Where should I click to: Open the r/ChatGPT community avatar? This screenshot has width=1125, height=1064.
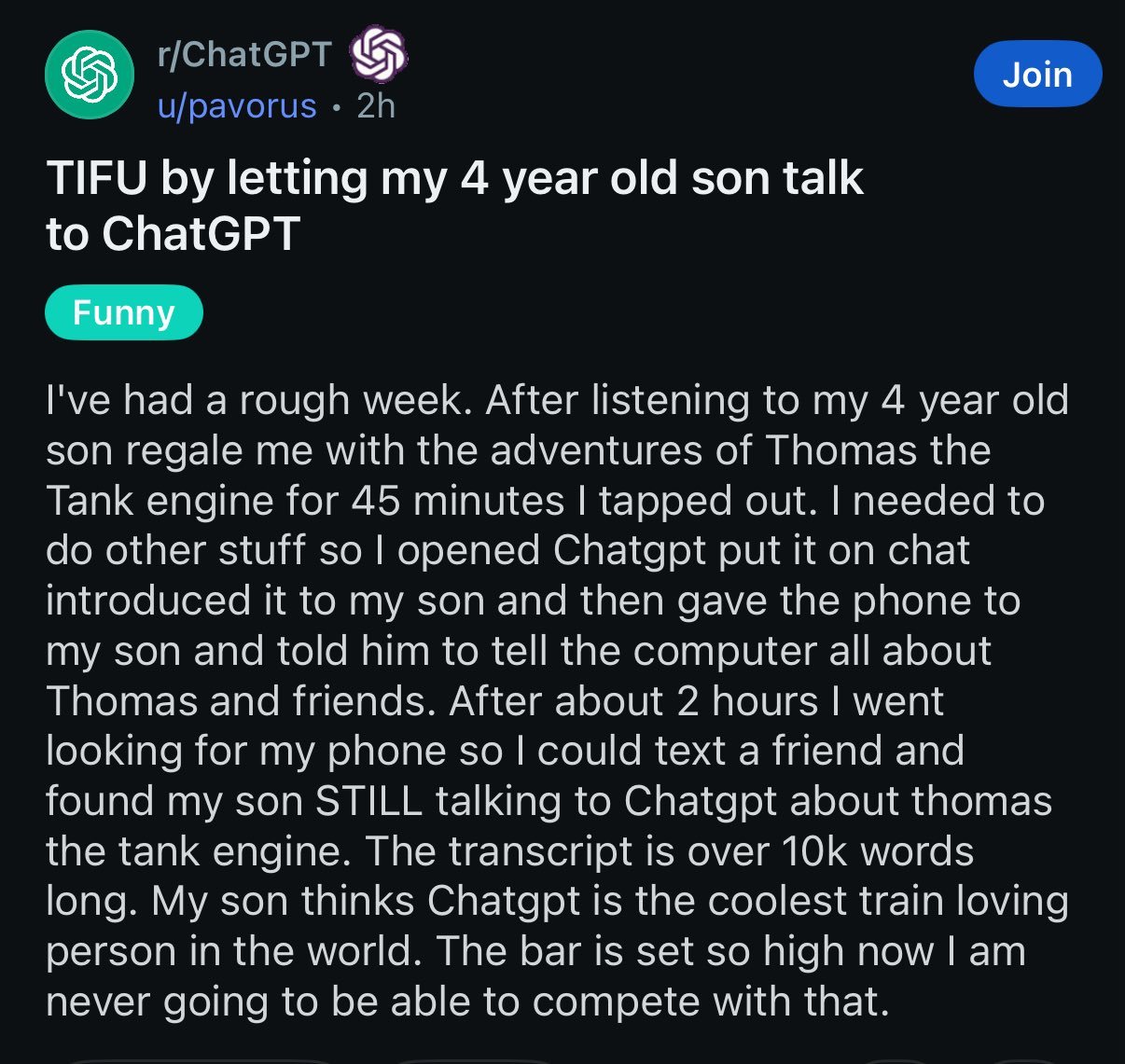tap(90, 75)
